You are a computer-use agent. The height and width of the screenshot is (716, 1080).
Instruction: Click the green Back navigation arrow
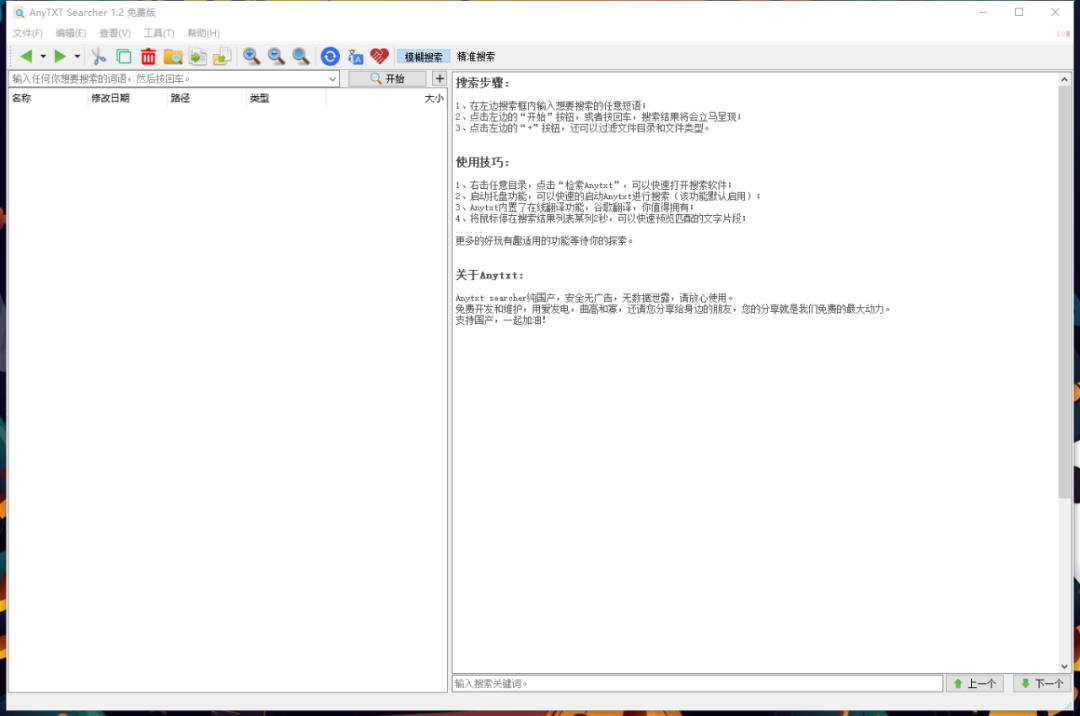pyautogui.click(x=25, y=56)
